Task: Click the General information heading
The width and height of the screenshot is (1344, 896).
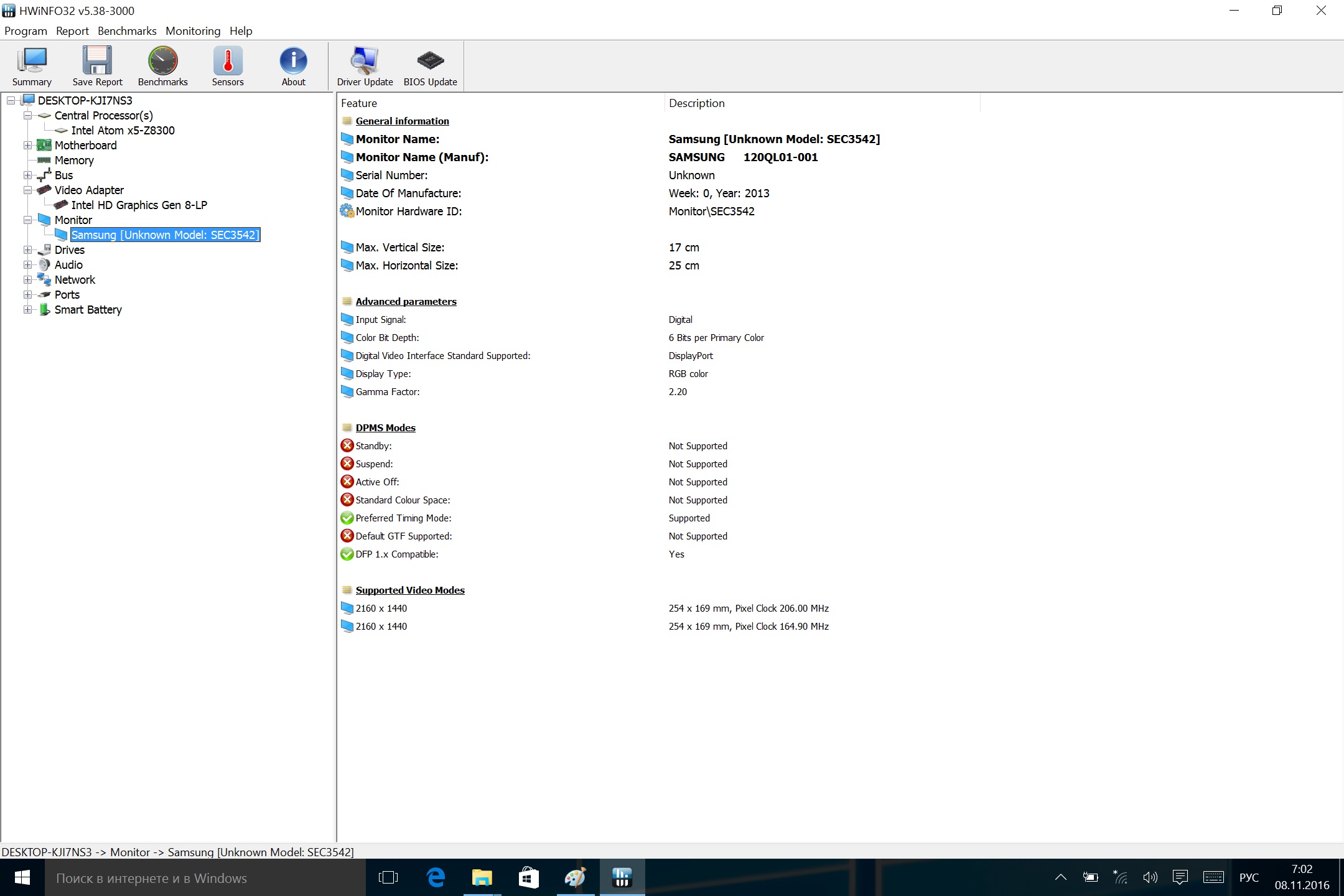Action: [402, 121]
